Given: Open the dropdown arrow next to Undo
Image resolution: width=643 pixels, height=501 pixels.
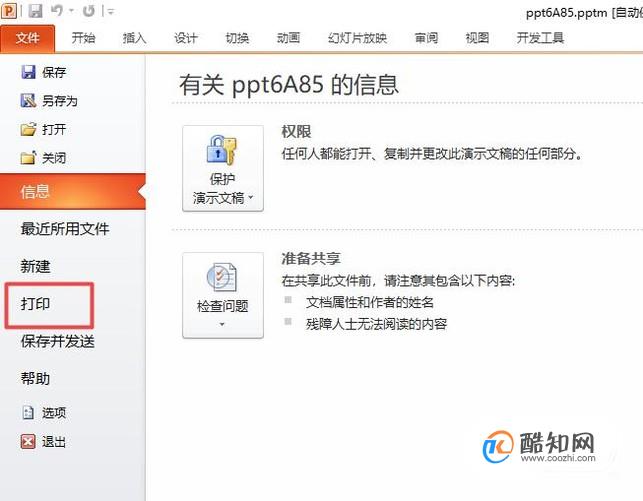Looking at the screenshot, I should click(71, 11).
